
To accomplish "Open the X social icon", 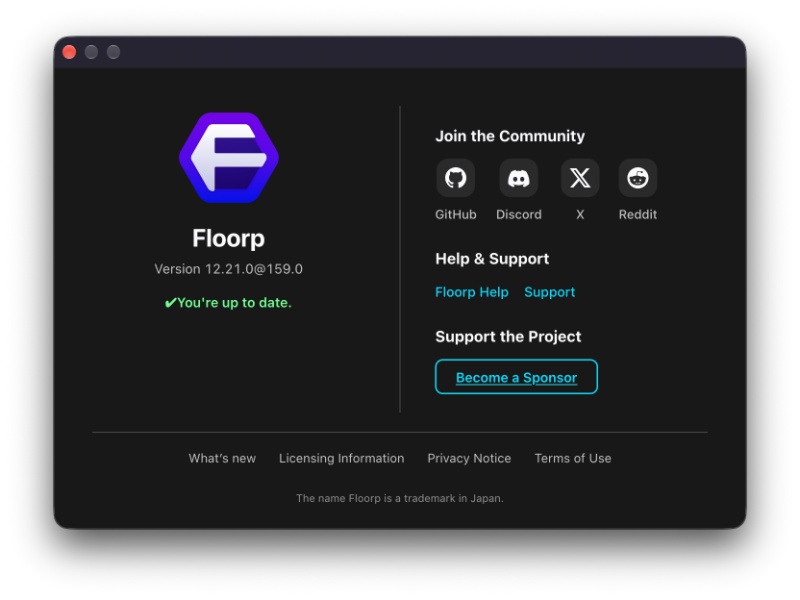I will (580, 178).
